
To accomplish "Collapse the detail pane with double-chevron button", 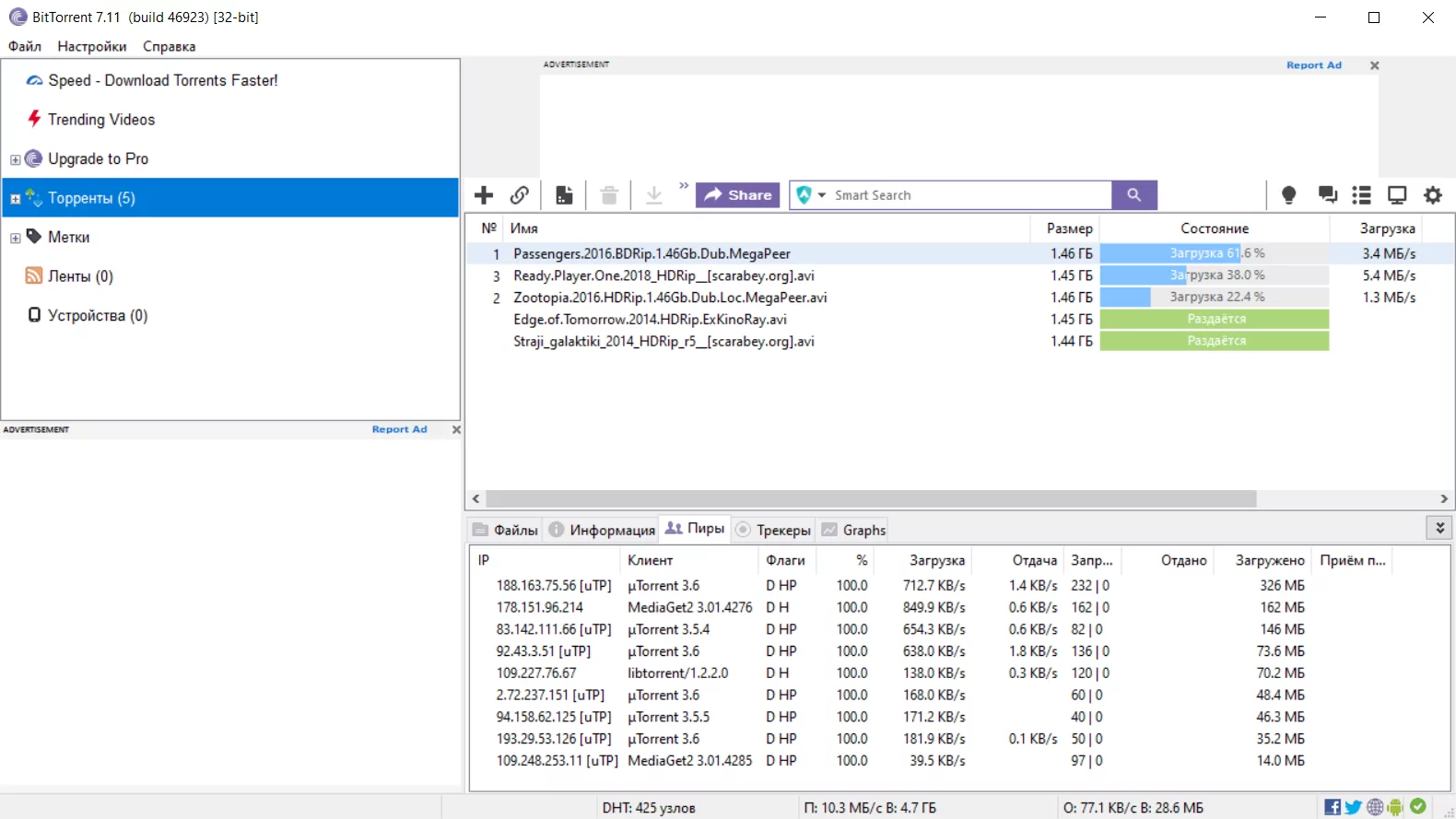I will 1439,528.
